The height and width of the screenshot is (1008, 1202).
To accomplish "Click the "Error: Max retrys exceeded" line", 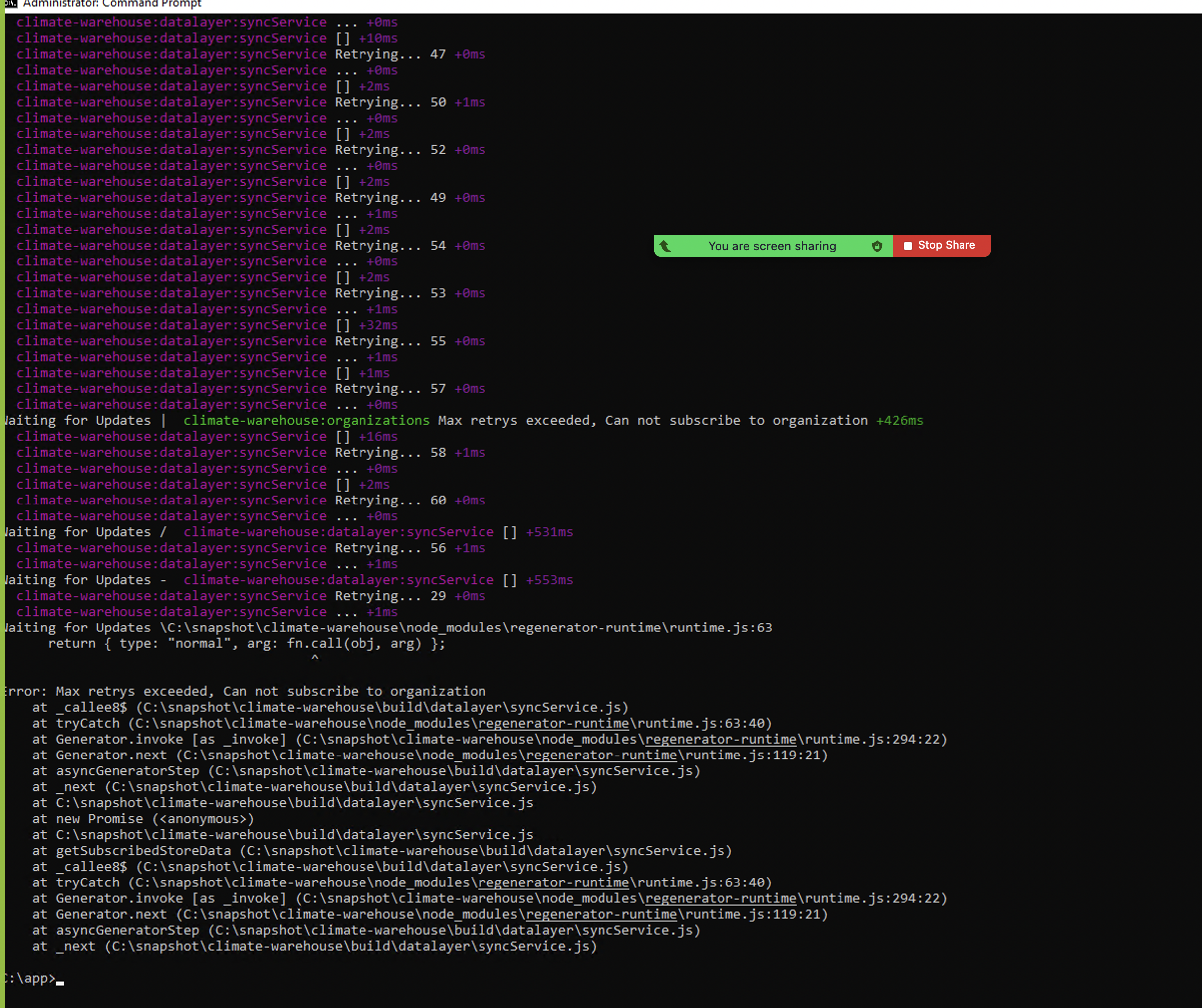I will click(245, 691).
